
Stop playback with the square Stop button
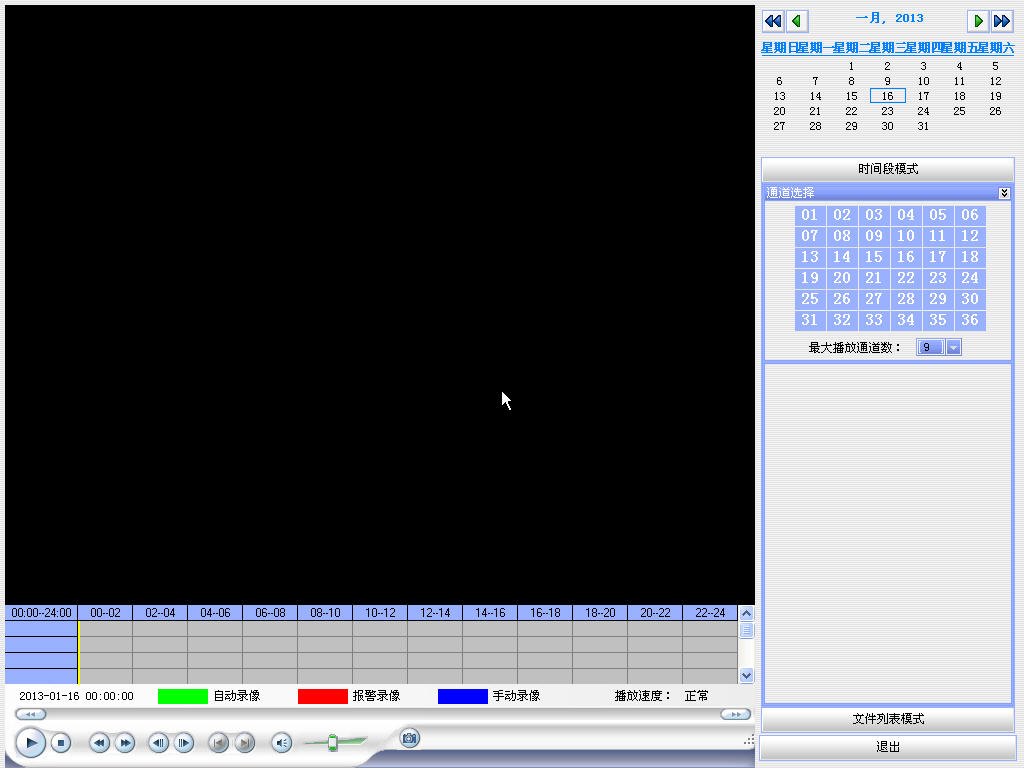tap(61, 743)
